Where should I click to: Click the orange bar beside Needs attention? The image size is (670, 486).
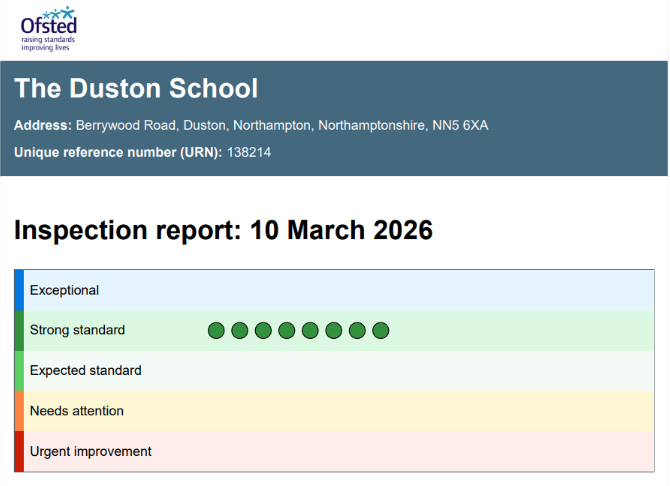tap(19, 411)
